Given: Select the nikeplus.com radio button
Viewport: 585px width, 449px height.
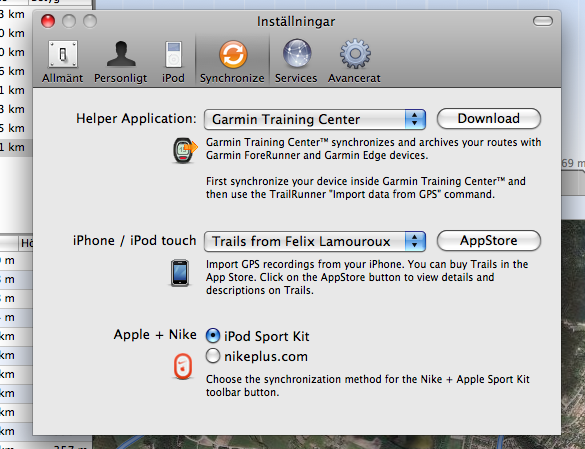Looking at the screenshot, I should (213, 356).
